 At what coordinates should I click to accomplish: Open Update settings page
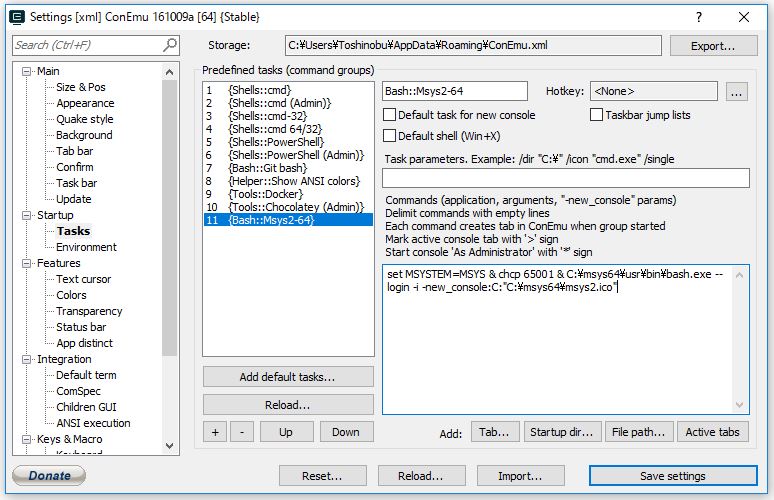coord(74,199)
